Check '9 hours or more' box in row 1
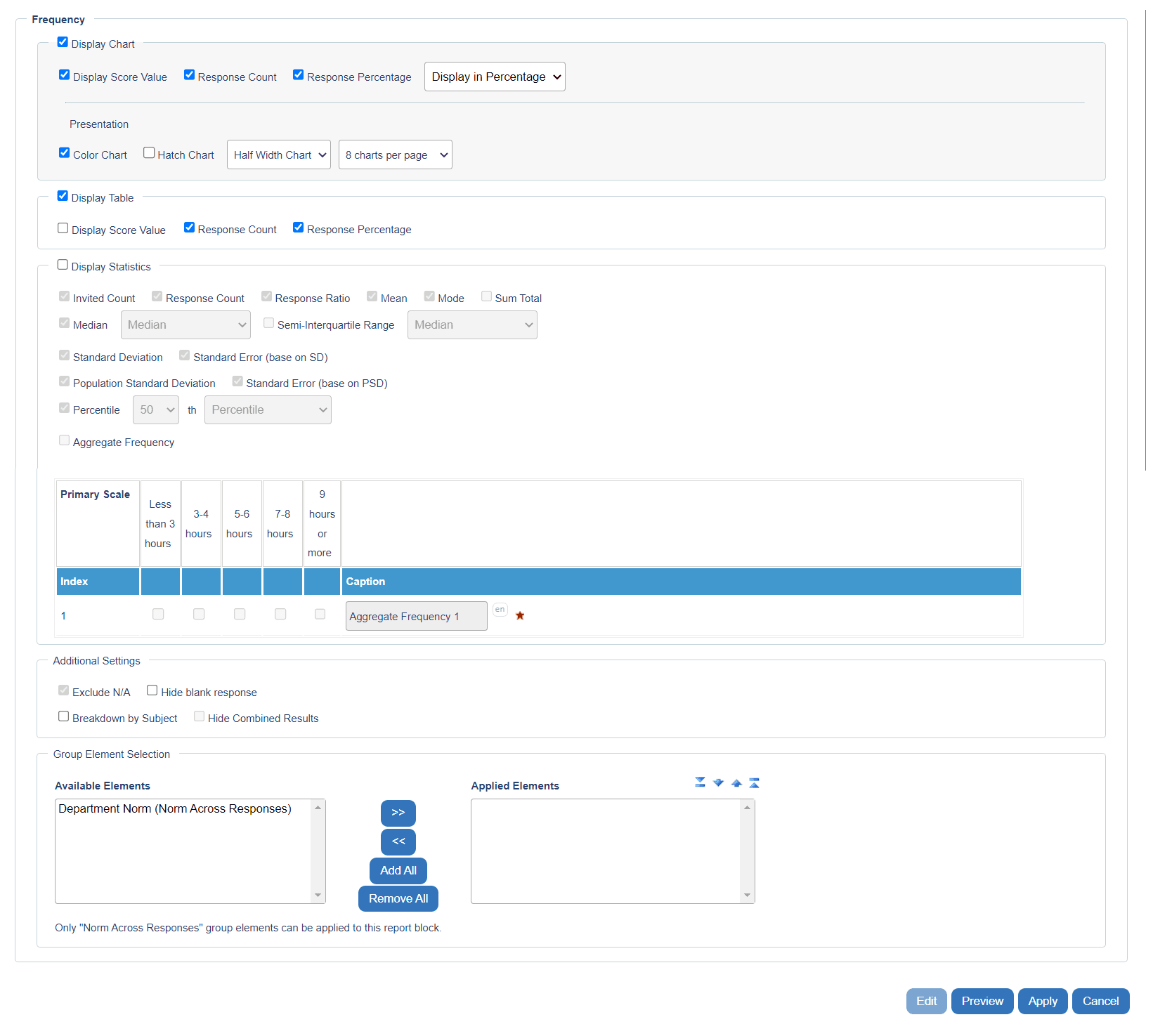Viewport: 1153px width, 1036px height. [320, 614]
